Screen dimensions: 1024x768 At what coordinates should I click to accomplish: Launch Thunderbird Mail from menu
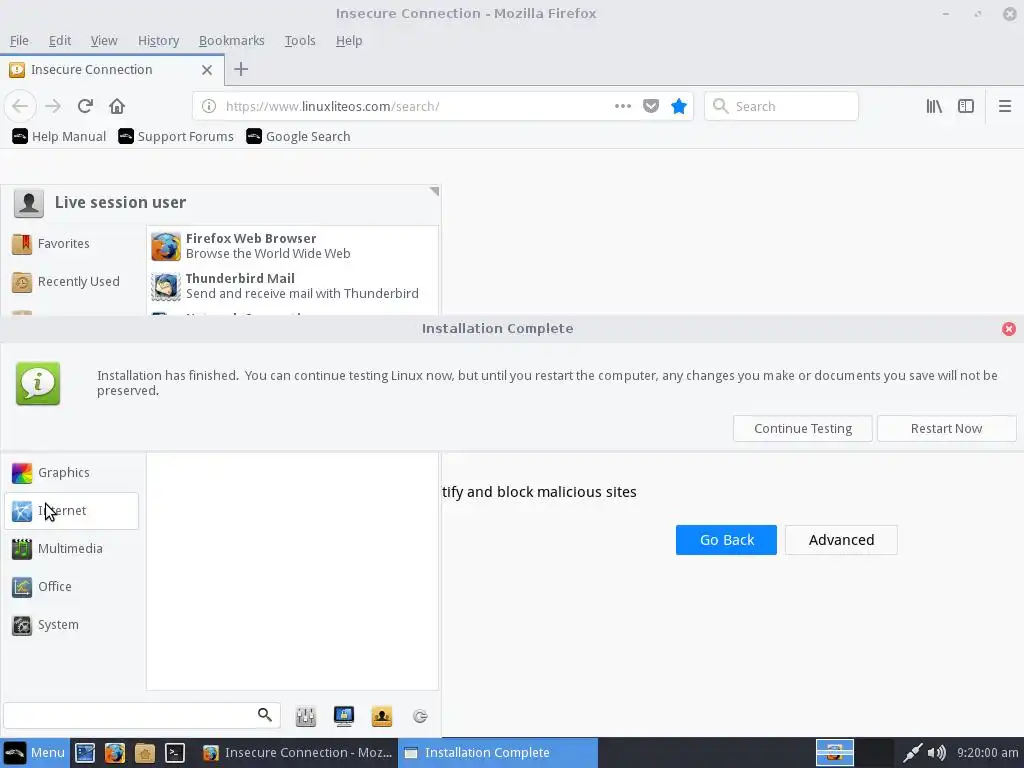pos(293,286)
